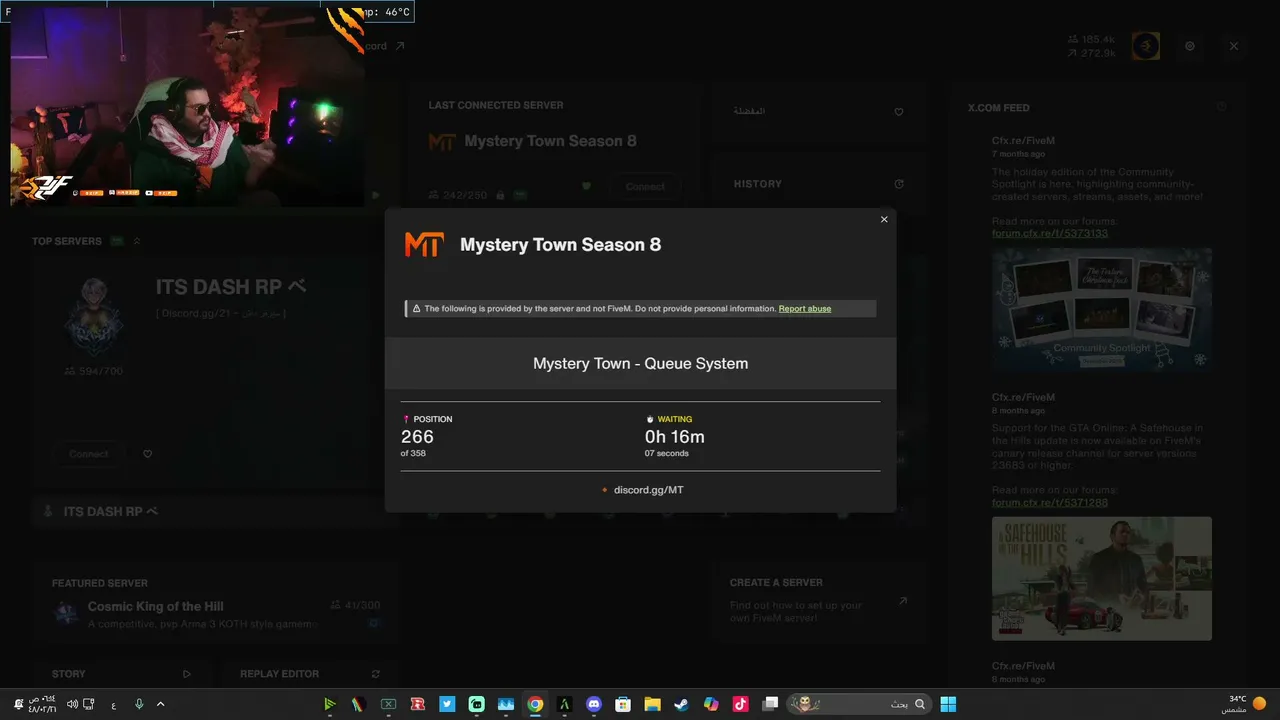Click the 0h 16m waiting time
This screenshot has height=720, width=1280.
pyautogui.click(x=675, y=437)
